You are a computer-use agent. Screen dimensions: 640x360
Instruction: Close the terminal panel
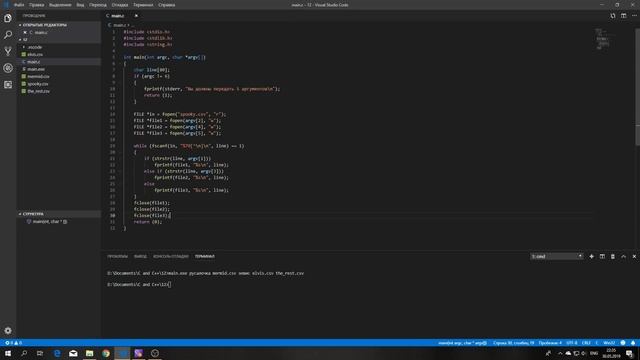click(x=634, y=256)
